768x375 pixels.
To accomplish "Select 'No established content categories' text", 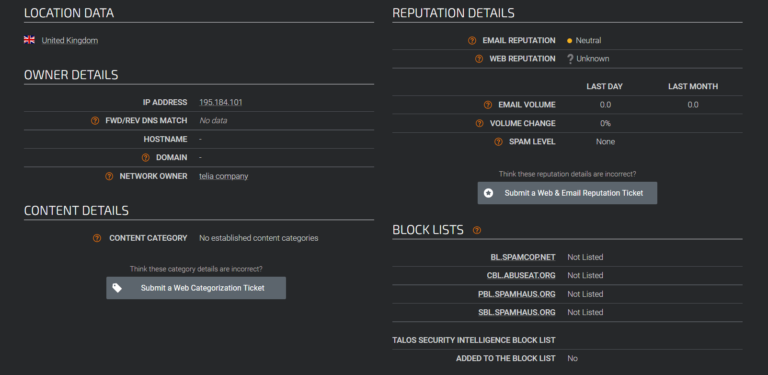I will click(x=259, y=238).
